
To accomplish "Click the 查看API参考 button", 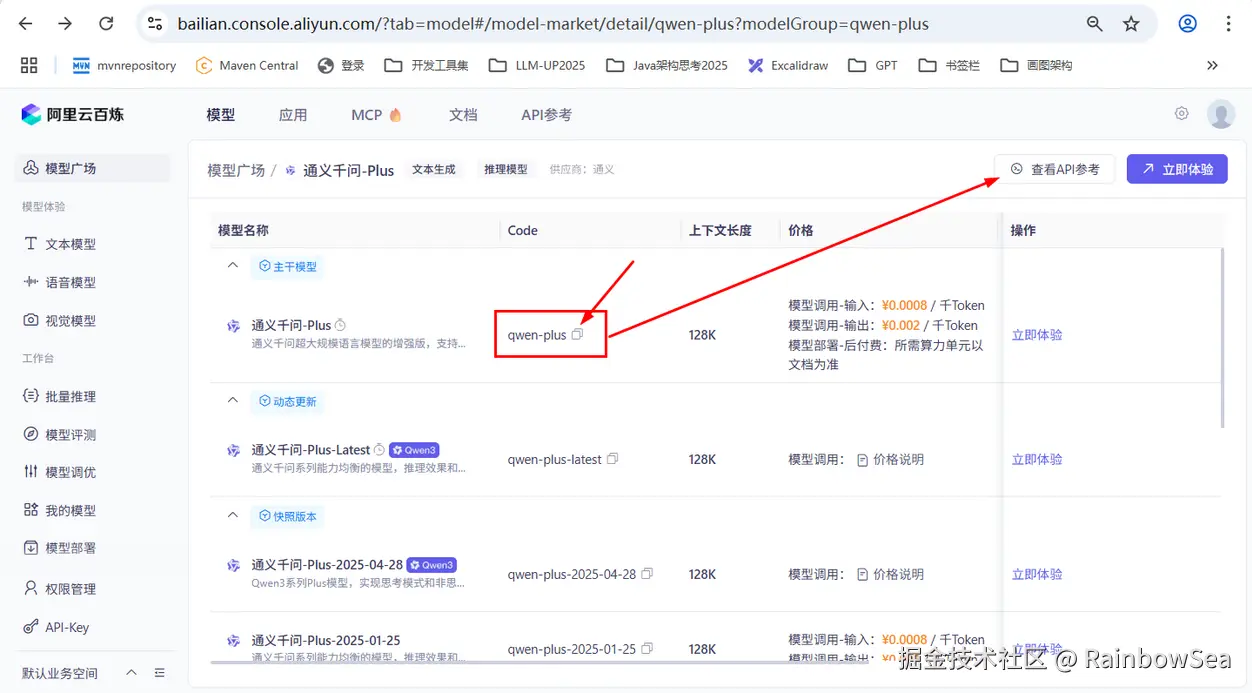I will point(1054,169).
